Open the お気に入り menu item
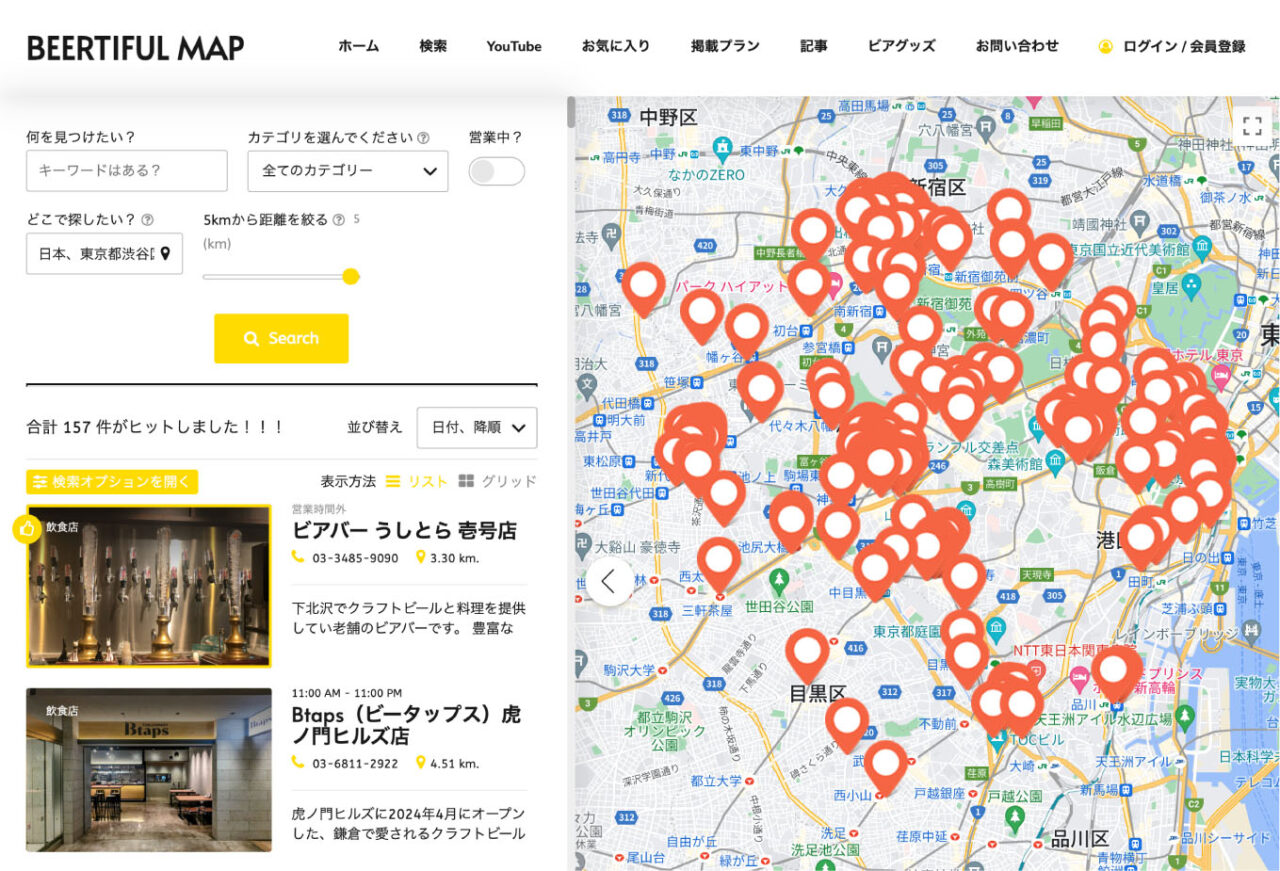The width and height of the screenshot is (1280, 871). coord(615,46)
